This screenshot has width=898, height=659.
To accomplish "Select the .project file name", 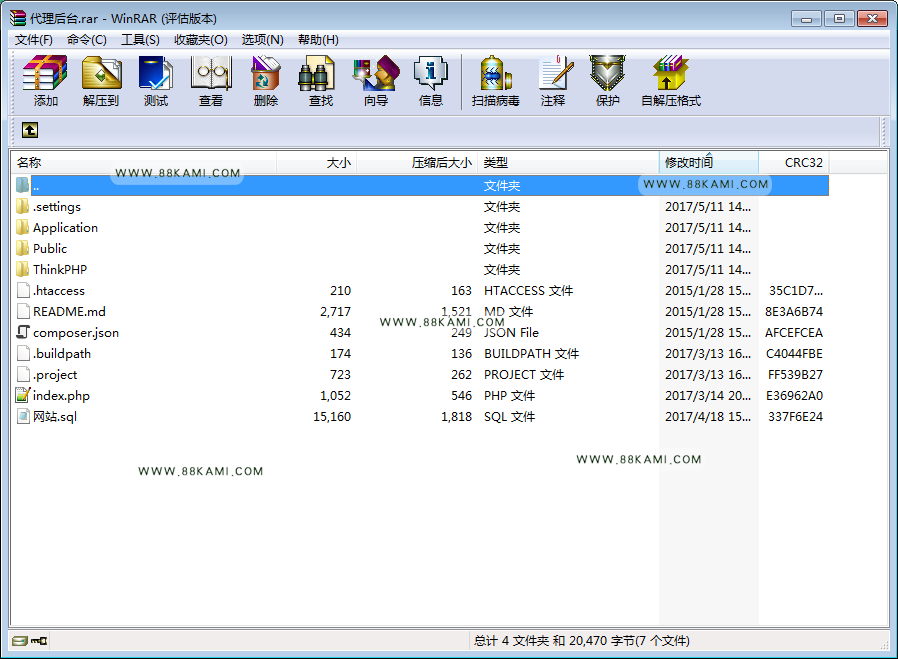I will pyautogui.click(x=55, y=375).
